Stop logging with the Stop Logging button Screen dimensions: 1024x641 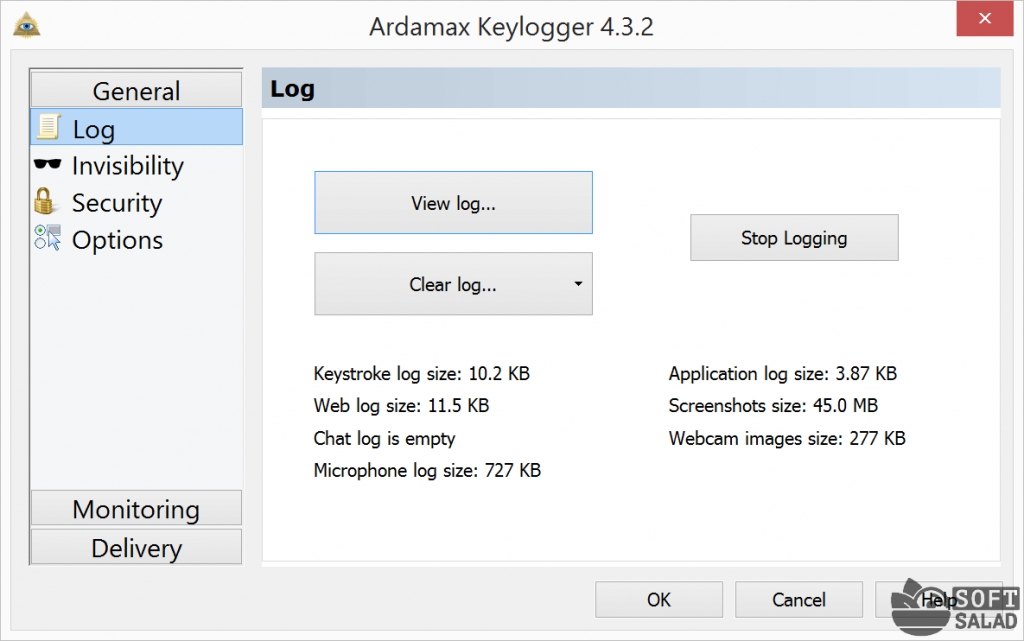tap(794, 238)
